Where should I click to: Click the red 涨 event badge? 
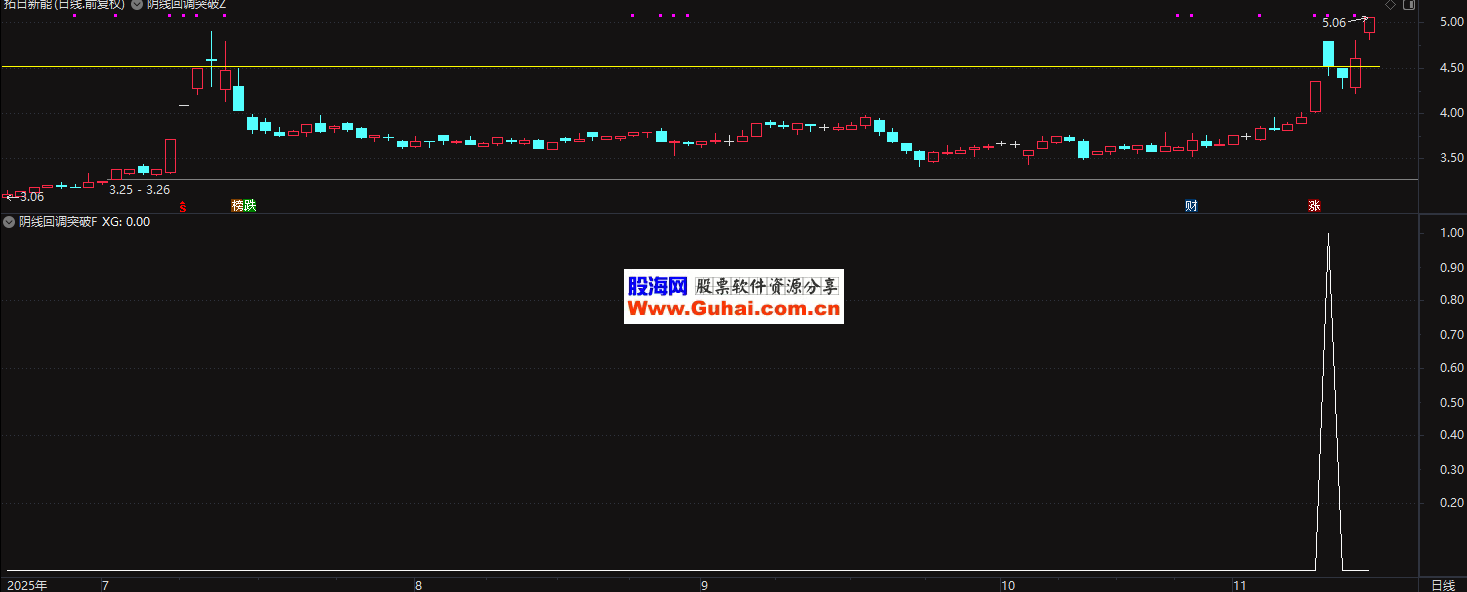point(1314,206)
